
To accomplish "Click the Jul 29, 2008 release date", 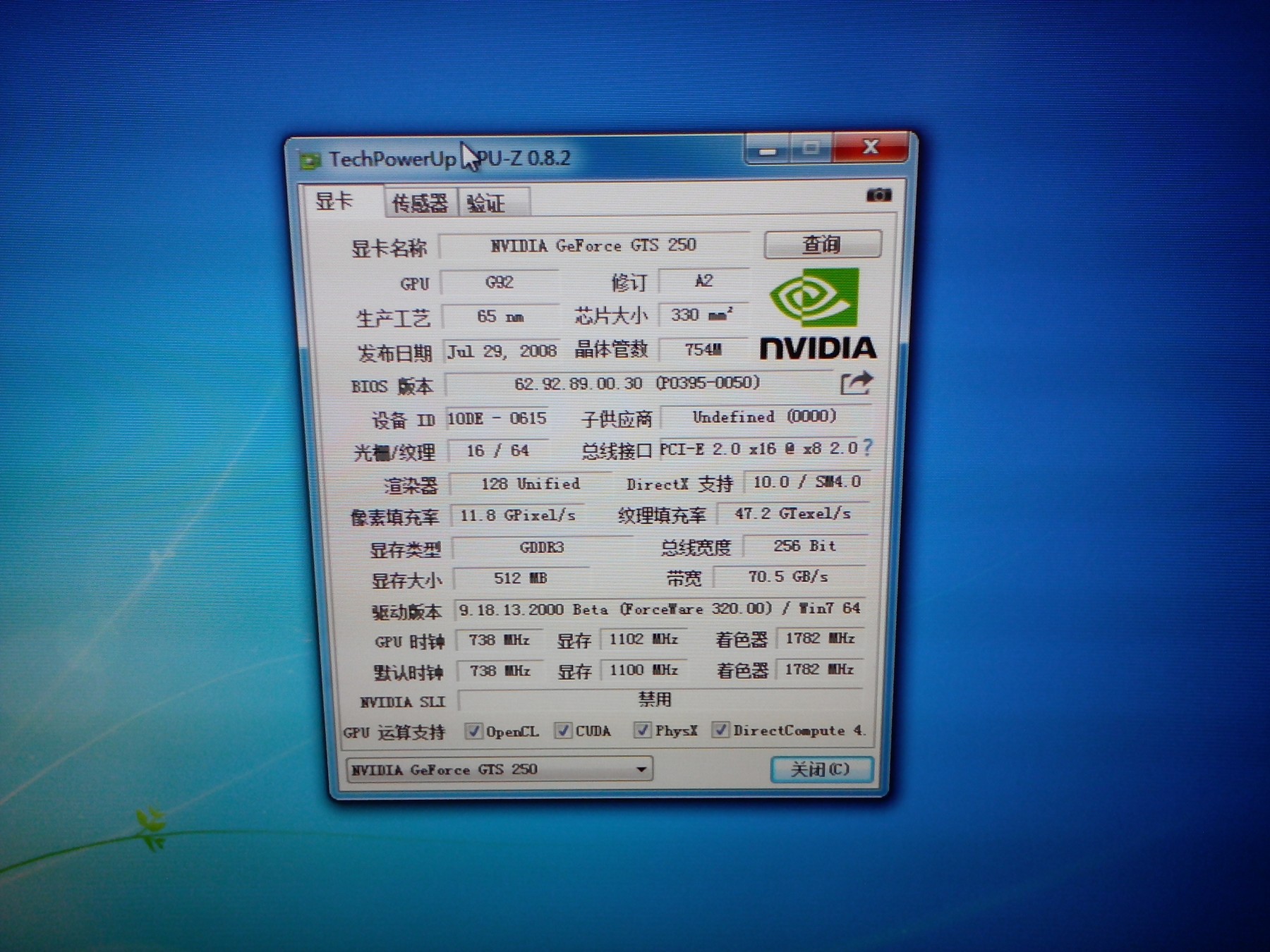I will pos(502,350).
